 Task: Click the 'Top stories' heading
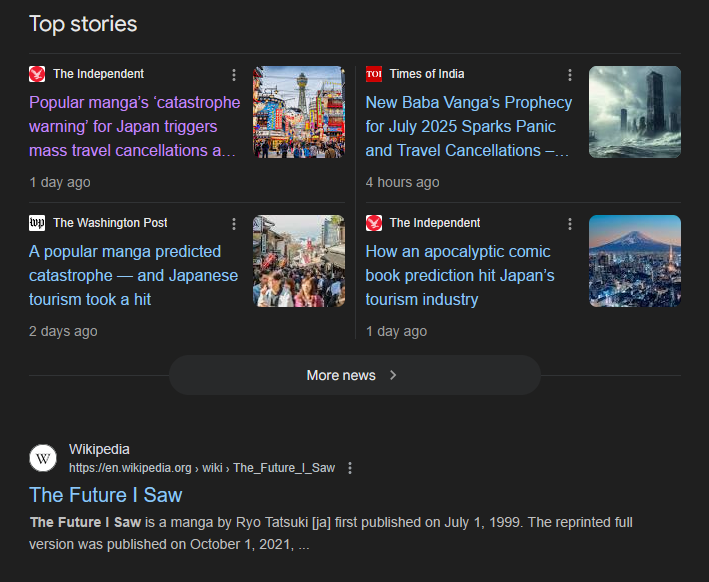pos(83,24)
